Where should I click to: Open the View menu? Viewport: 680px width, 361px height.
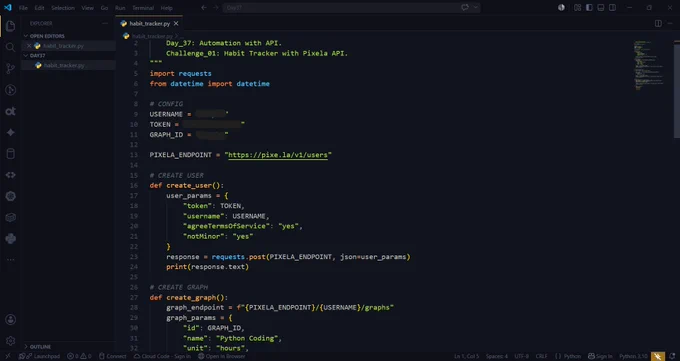[87, 8]
